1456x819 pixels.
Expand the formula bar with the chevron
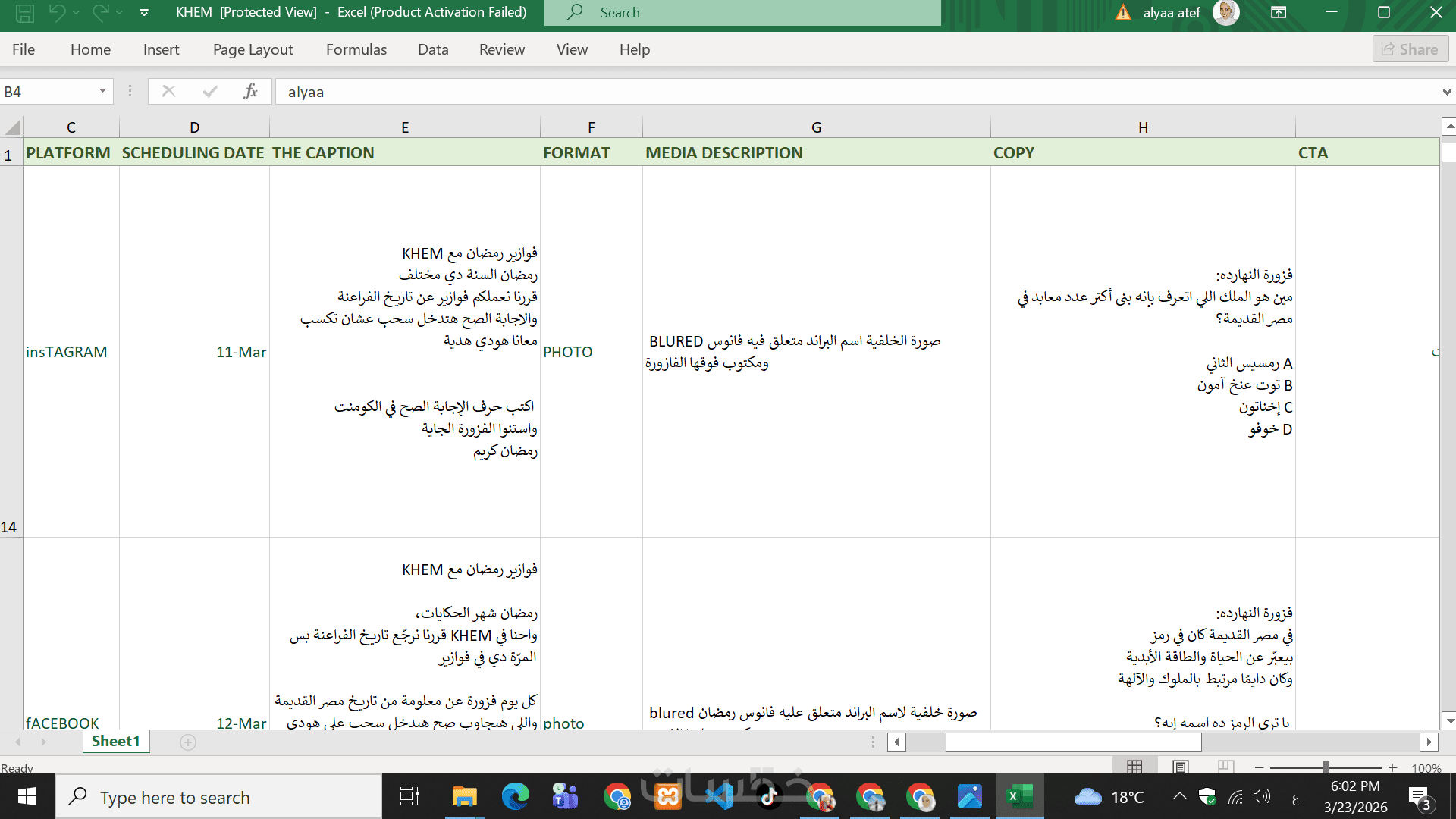pyautogui.click(x=1446, y=93)
